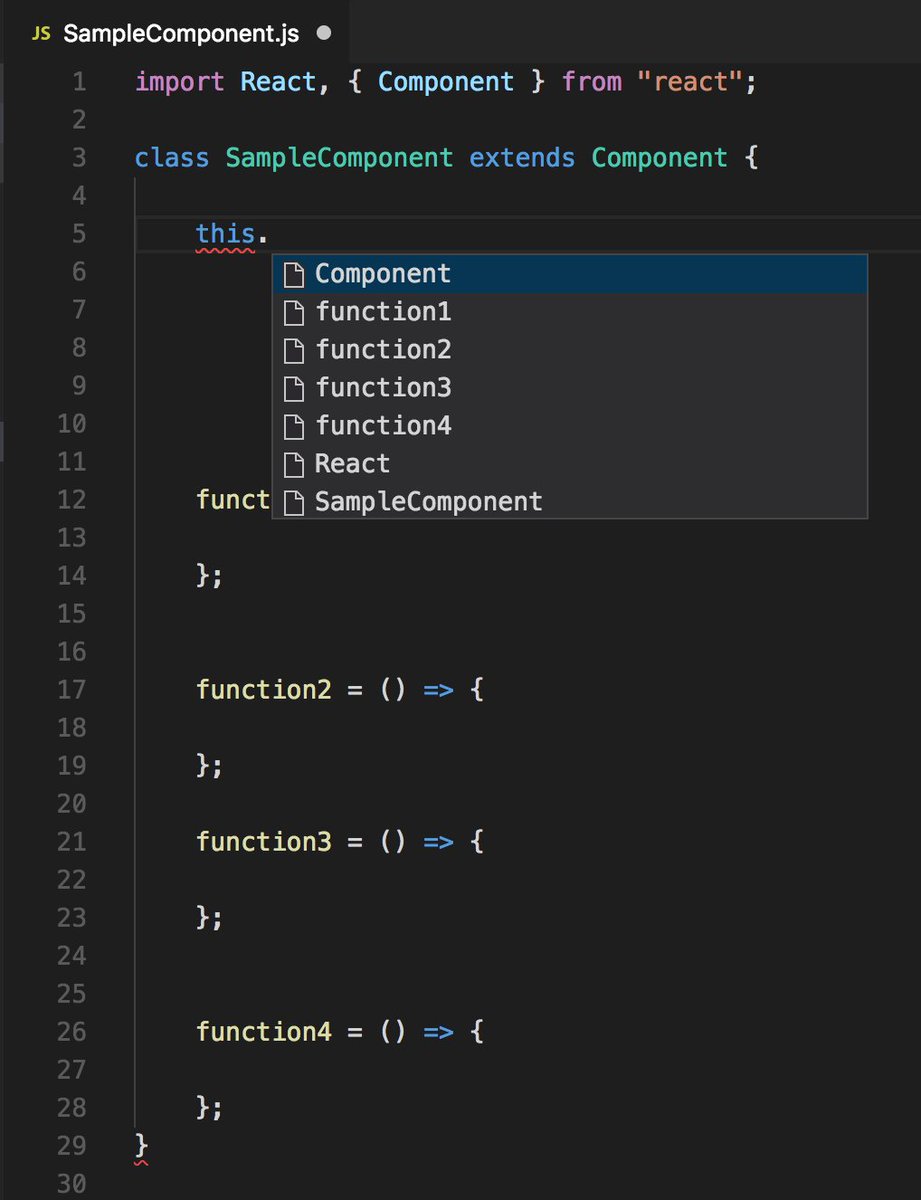Click line number 5 in the gutter
Screen dimensions: 921x1200
click(x=79, y=233)
